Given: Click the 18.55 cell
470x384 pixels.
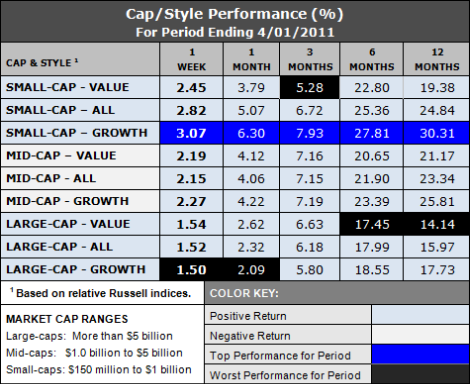Looking at the screenshot, I should tap(372, 269).
